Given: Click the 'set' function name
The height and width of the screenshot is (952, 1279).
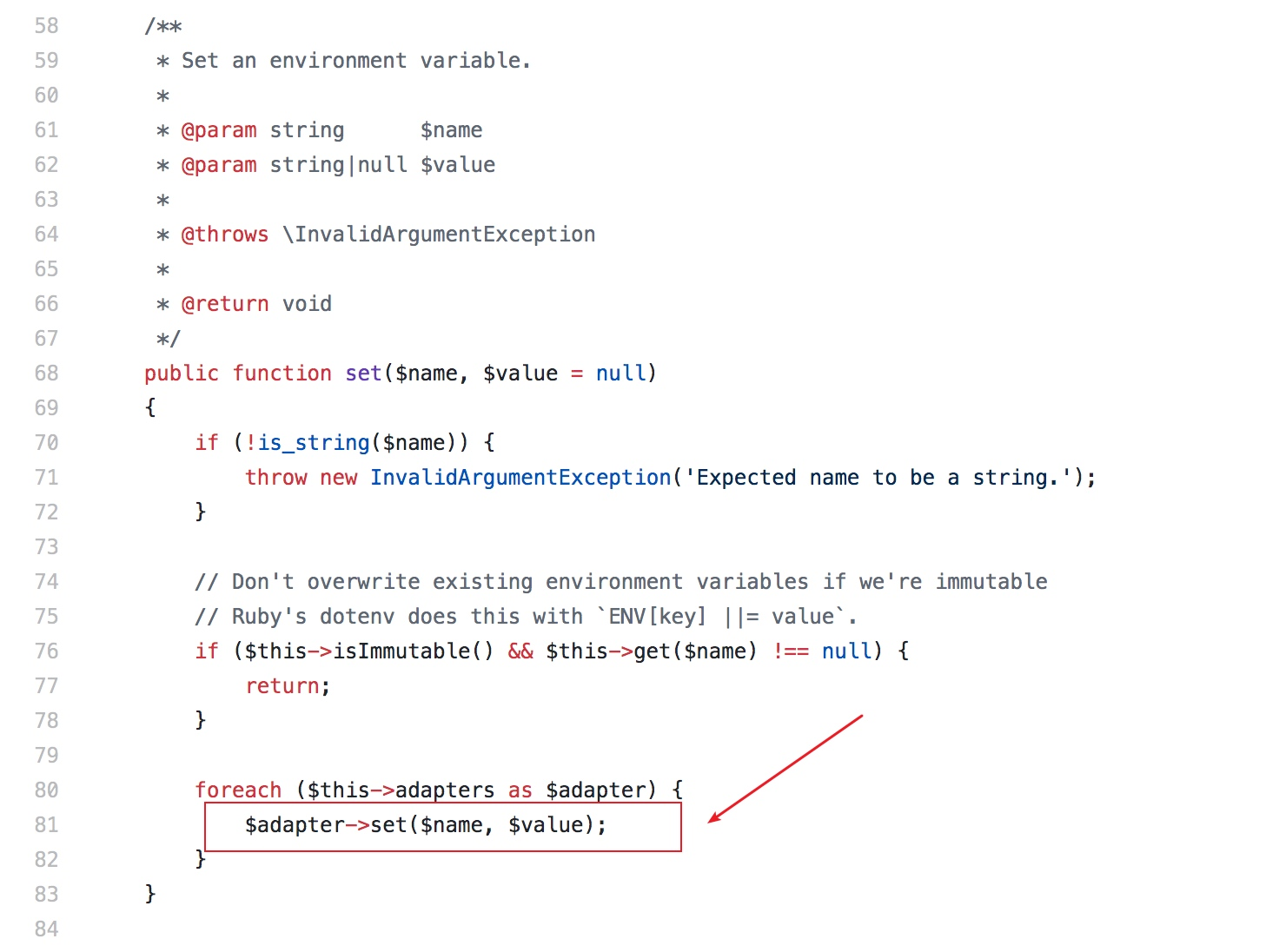Looking at the screenshot, I should pyautogui.click(x=363, y=374).
